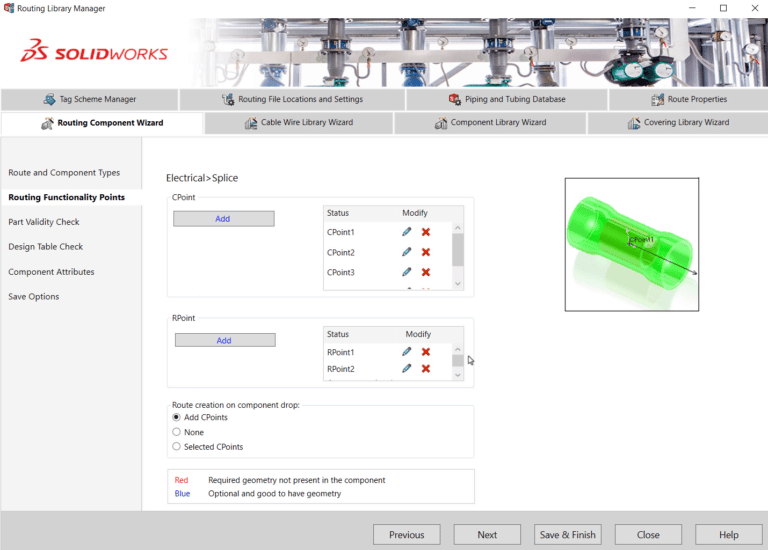This screenshot has width=768, height=550.
Task: Open Routing File Locations and Settings tab
Action: [x=292, y=99]
